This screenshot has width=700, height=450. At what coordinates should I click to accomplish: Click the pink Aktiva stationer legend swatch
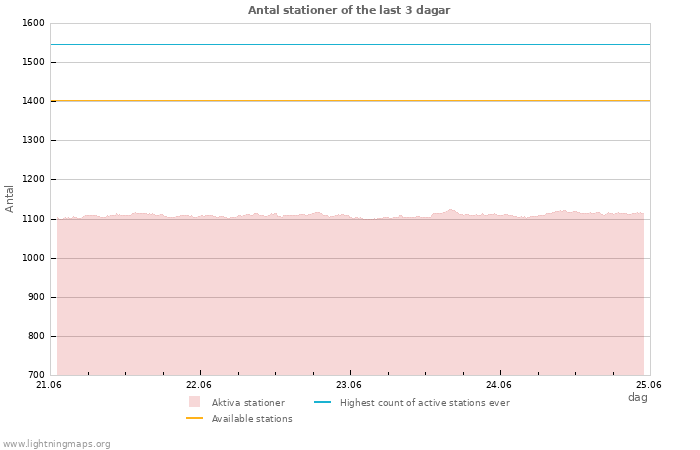(194, 402)
